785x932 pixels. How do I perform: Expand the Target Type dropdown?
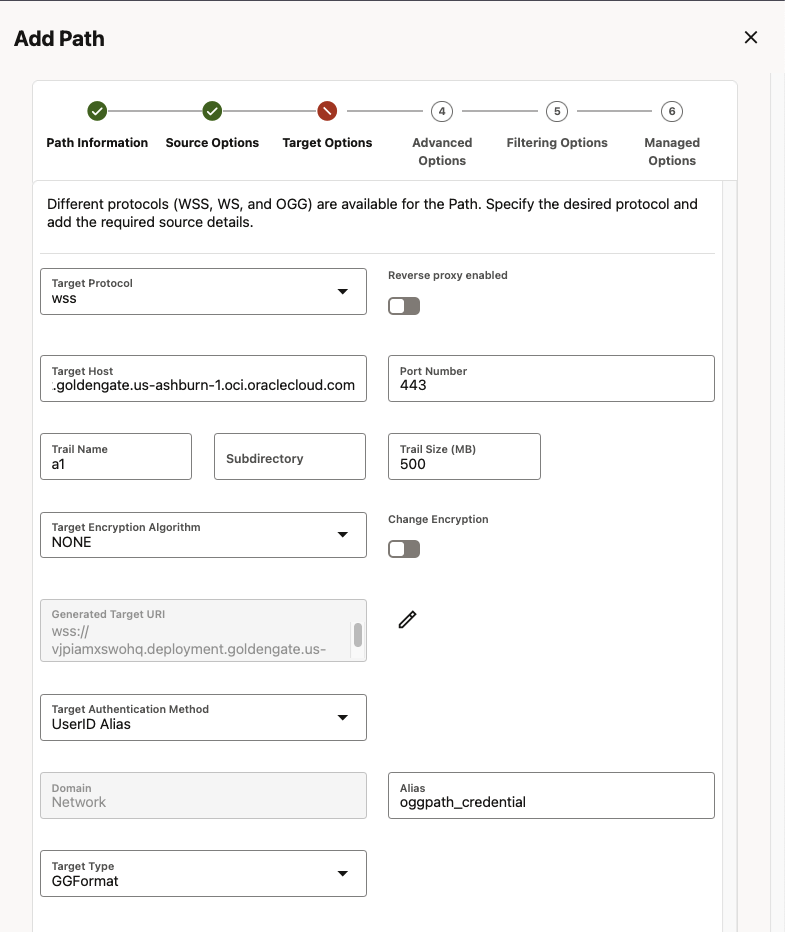point(203,873)
